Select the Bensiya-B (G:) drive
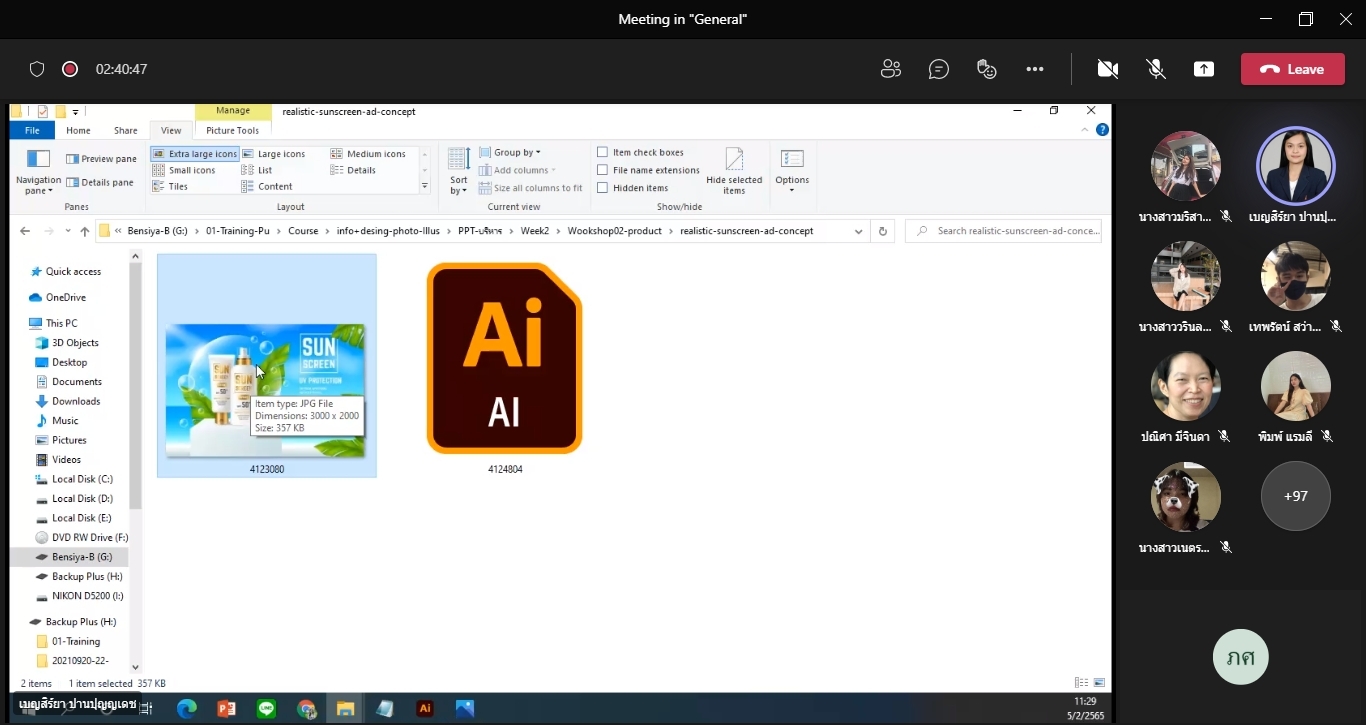The image size is (1366, 725). pyautogui.click(x=81, y=557)
